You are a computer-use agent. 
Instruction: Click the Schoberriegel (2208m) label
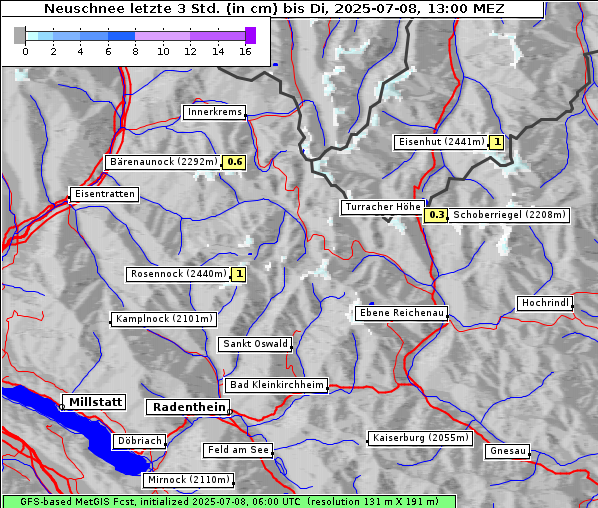click(x=509, y=215)
